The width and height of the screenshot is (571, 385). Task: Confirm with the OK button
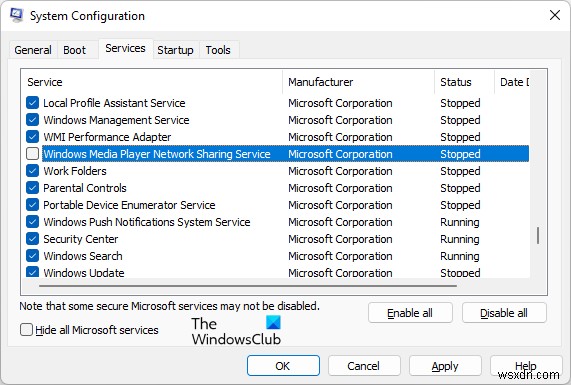283,366
